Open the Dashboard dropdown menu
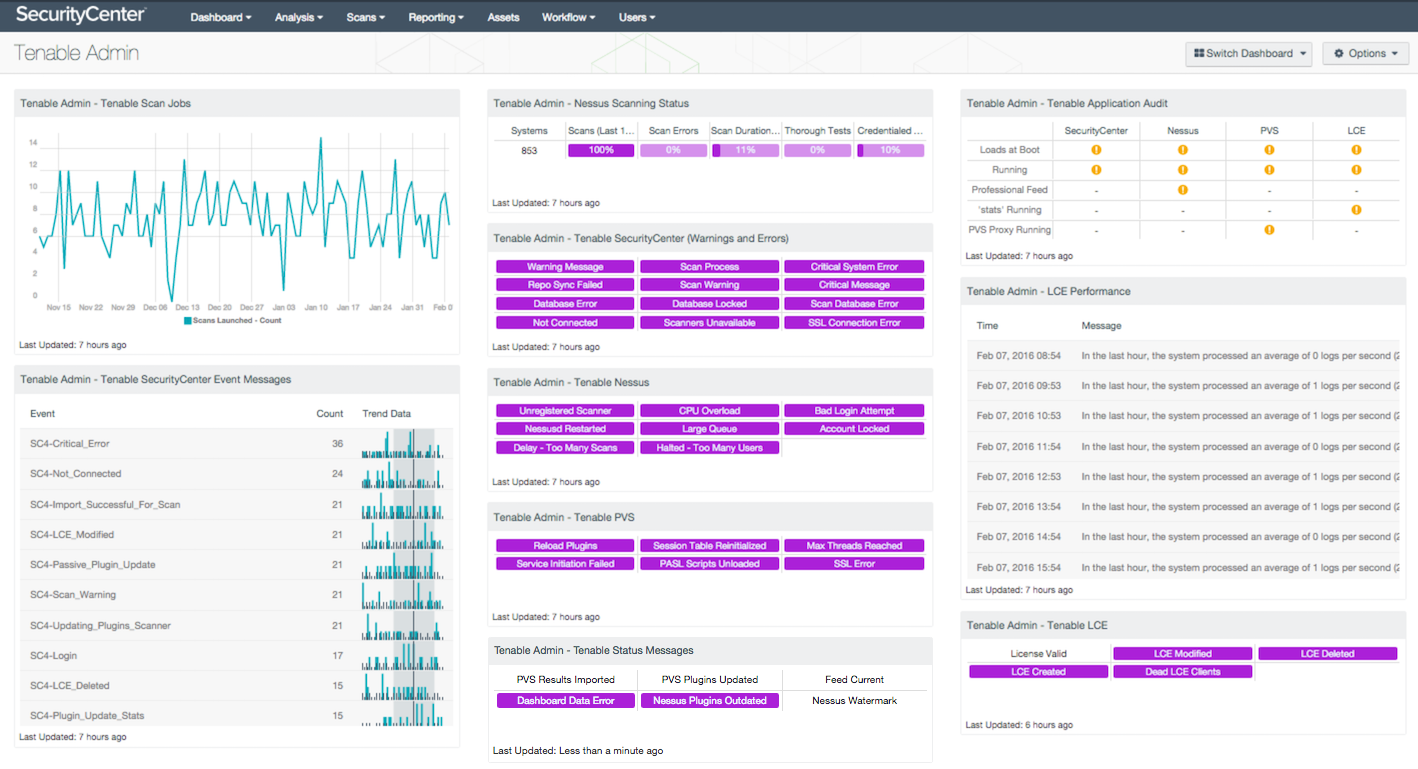The image size is (1418, 769). 220,17
